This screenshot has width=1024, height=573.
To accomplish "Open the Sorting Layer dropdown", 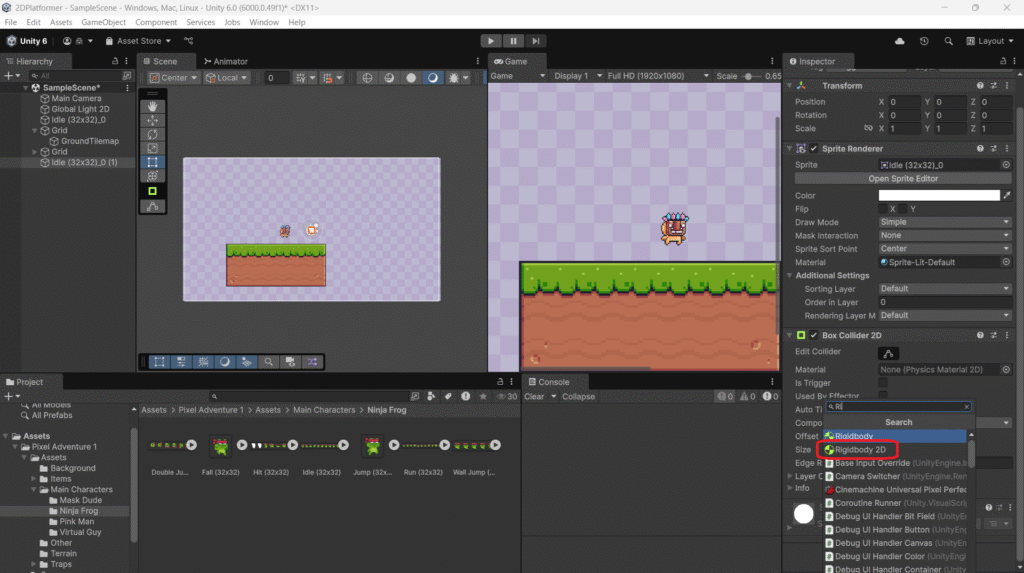I will (x=945, y=288).
